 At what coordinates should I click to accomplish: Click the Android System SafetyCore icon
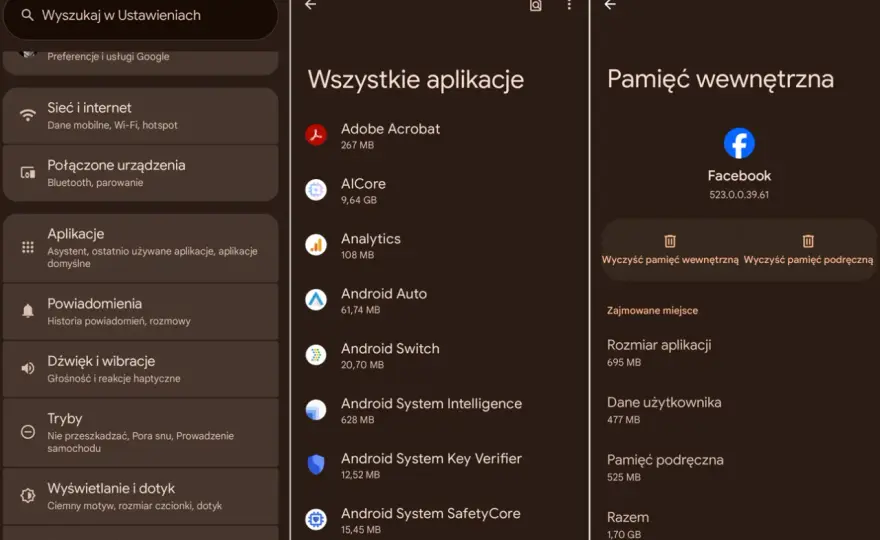click(316, 519)
